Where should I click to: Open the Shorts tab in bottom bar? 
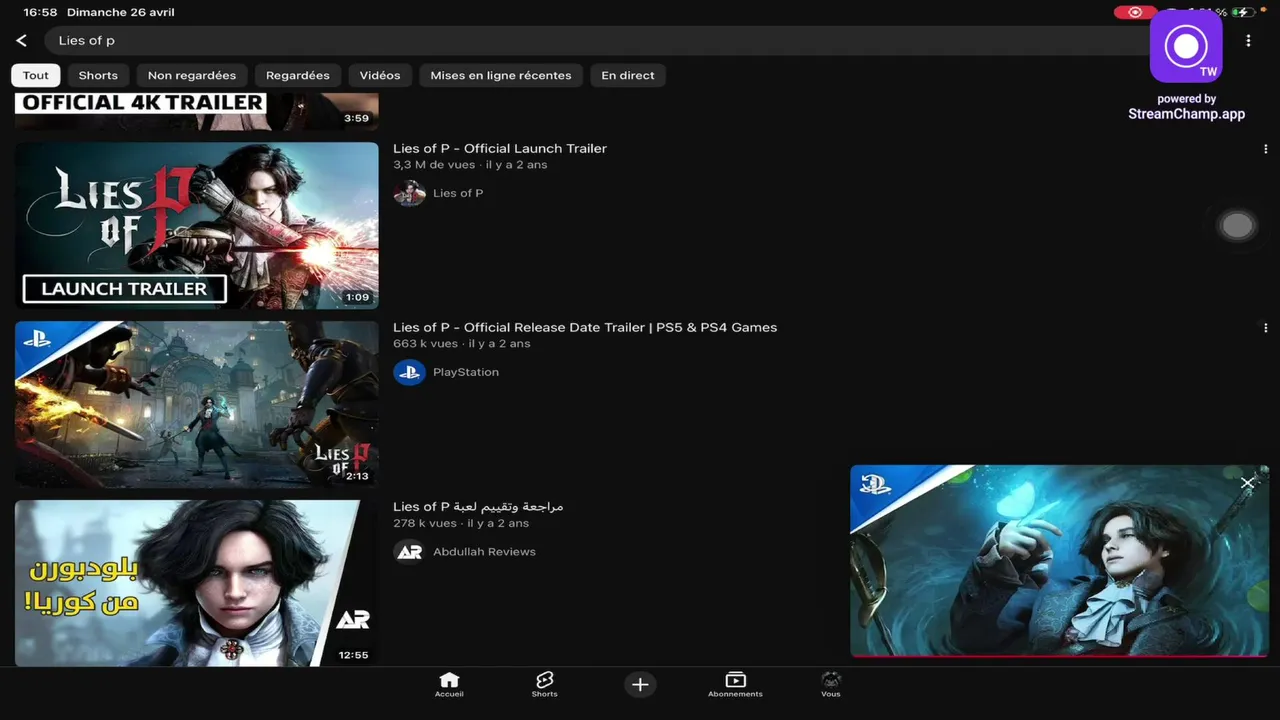pos(544,684)
